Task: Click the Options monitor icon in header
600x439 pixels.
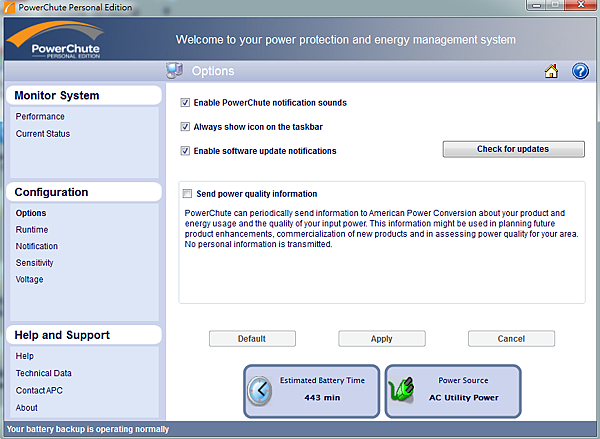Action: tap(174, 70)
